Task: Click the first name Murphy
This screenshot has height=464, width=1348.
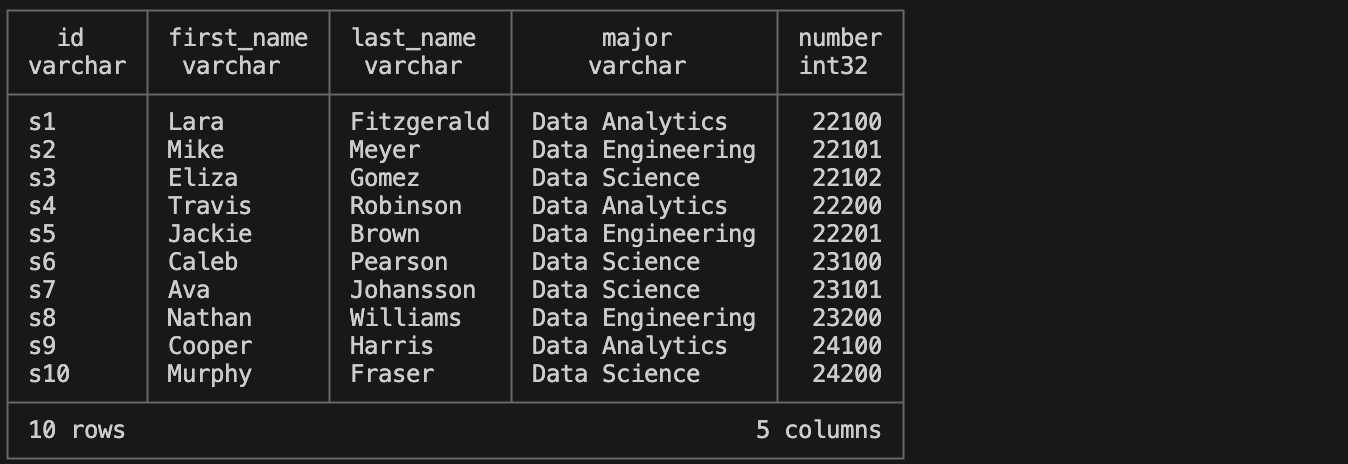Action: coord(210,374)
